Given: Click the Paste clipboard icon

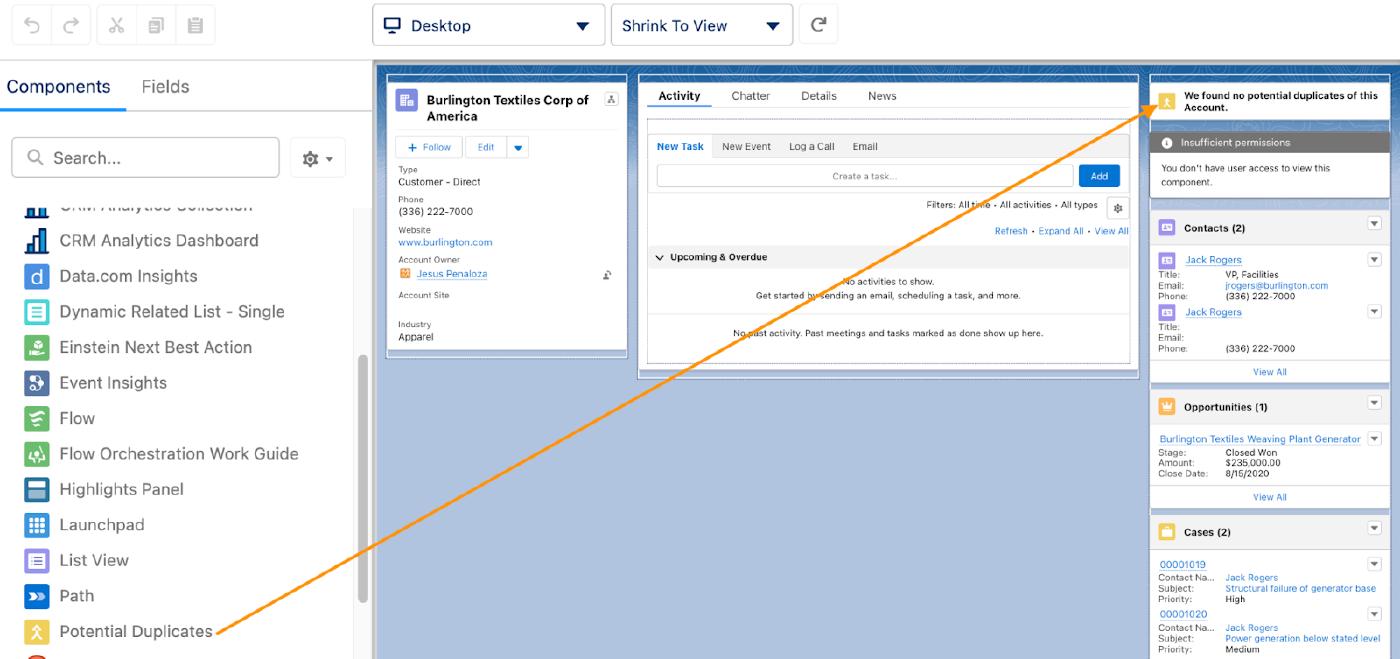Looking at the screenshot, I should click(195, 26).
